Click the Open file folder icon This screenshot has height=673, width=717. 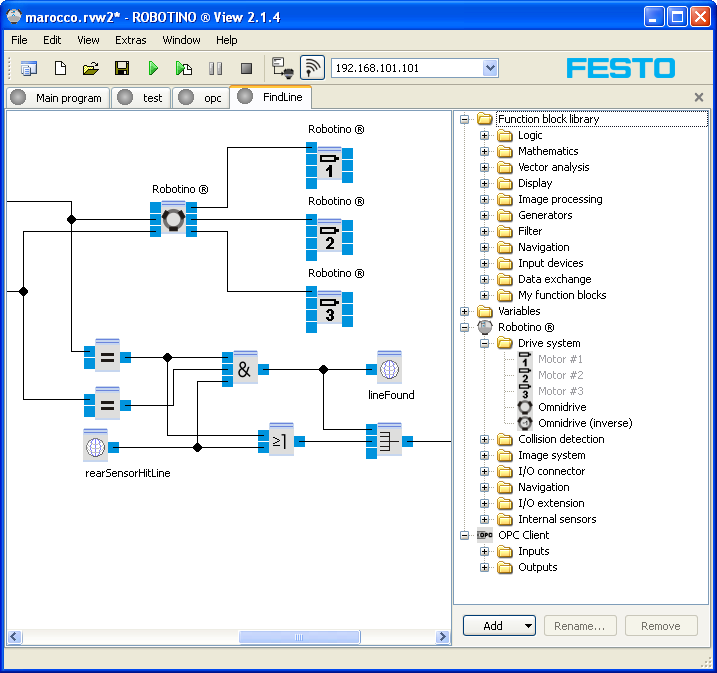[x=91, y=68]
